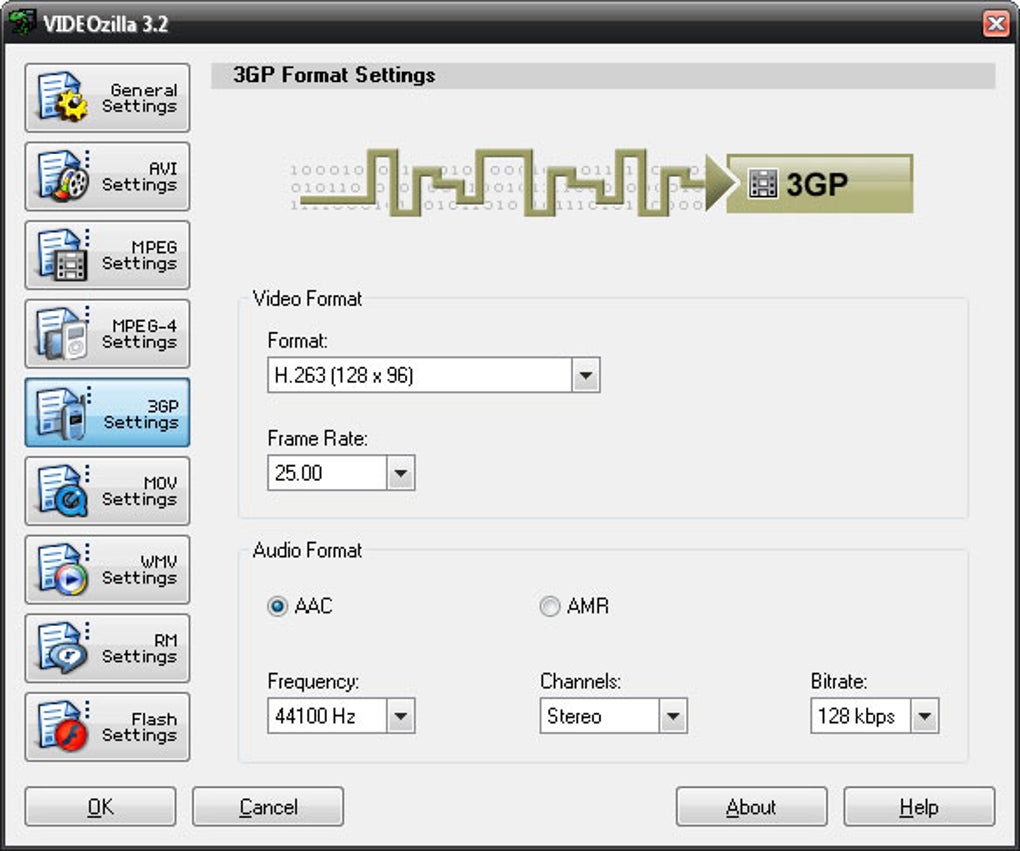Click the Cancel button
Screen dimensions: 1020x851
[x=268, y=807]
